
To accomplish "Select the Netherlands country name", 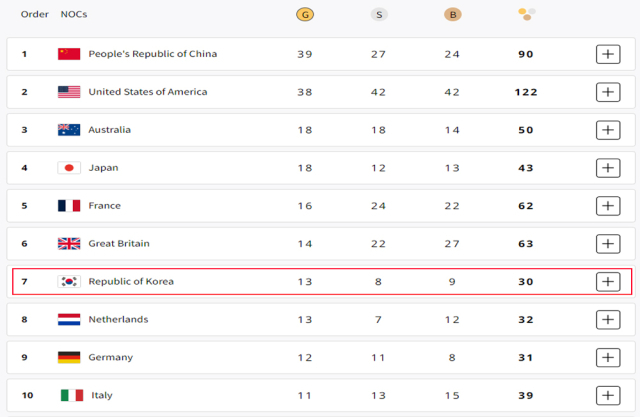I will point(118,319).
